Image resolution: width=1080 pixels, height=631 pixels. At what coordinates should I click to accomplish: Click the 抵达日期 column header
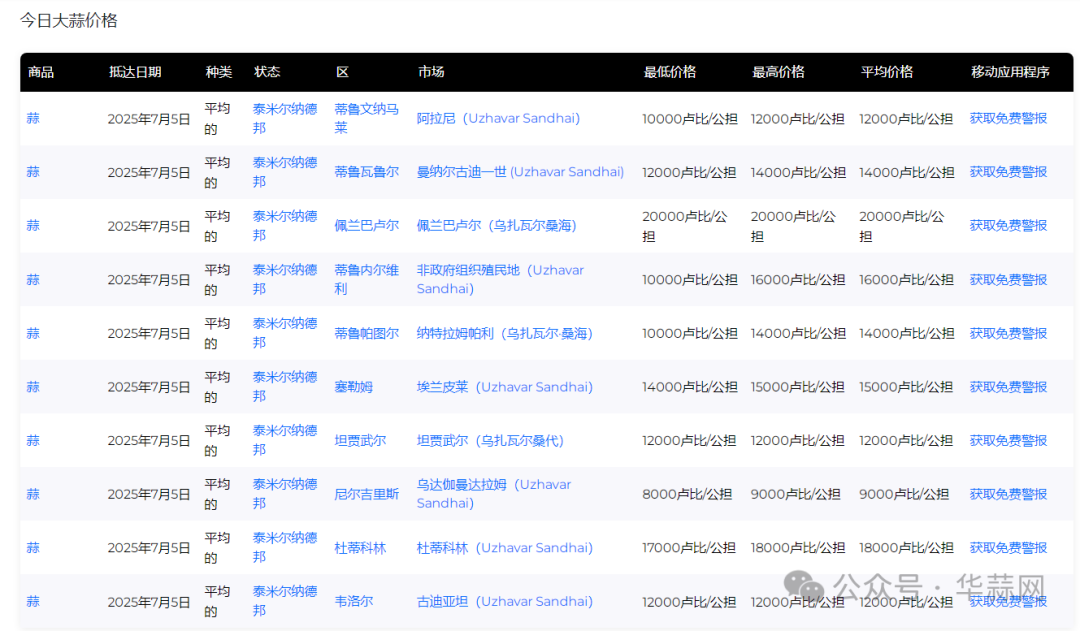(135, 72)
